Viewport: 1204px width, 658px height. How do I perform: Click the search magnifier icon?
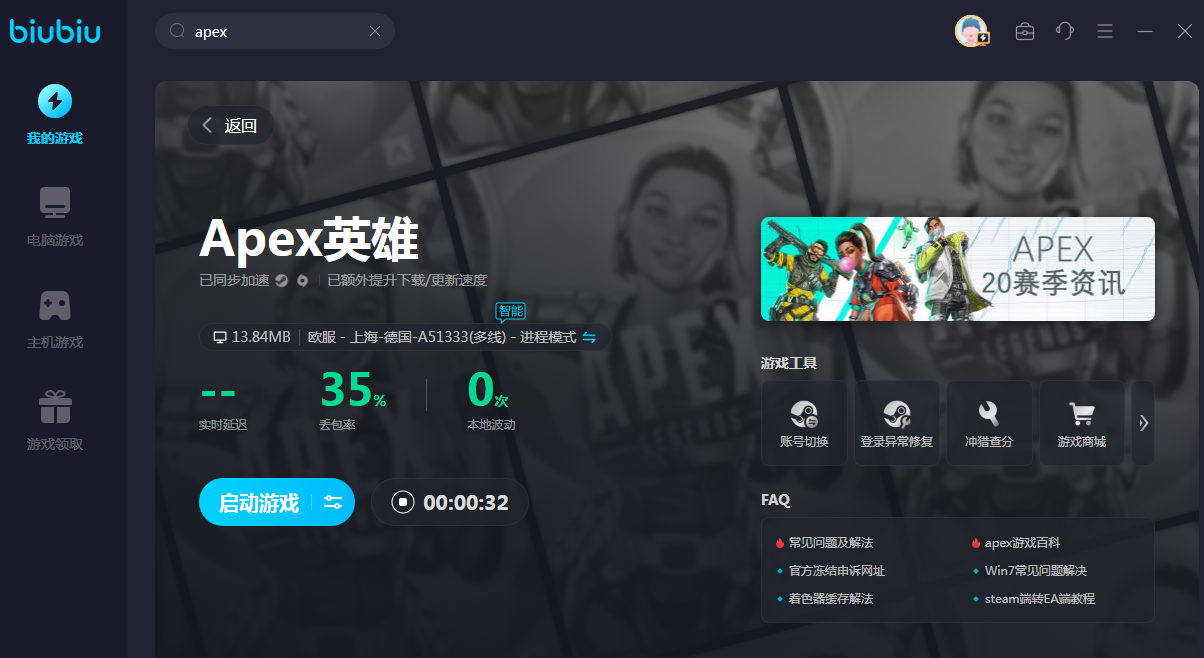click(x=178, y=31)
